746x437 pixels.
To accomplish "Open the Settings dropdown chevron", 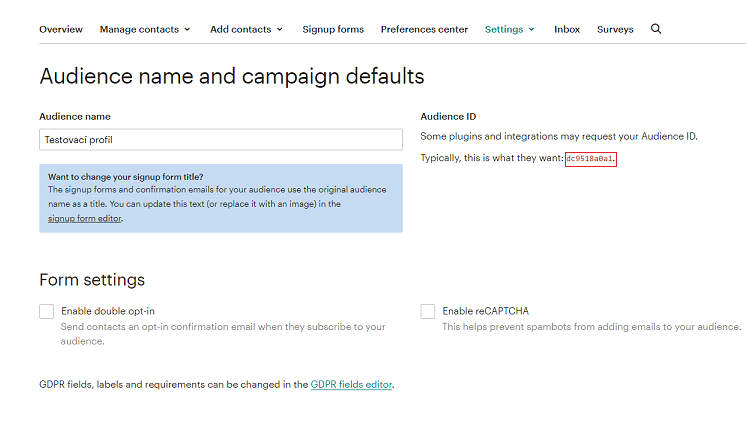I will point(531,29).
